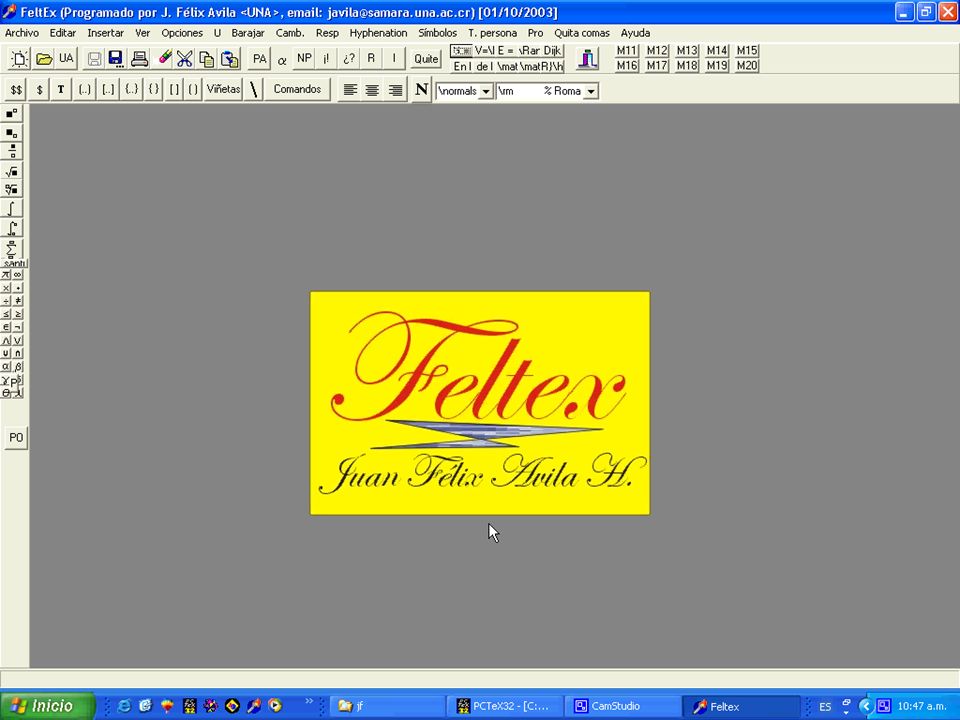The image size is (960, 720).
Task: Click the M18 macro button
Action: [687, 66]
